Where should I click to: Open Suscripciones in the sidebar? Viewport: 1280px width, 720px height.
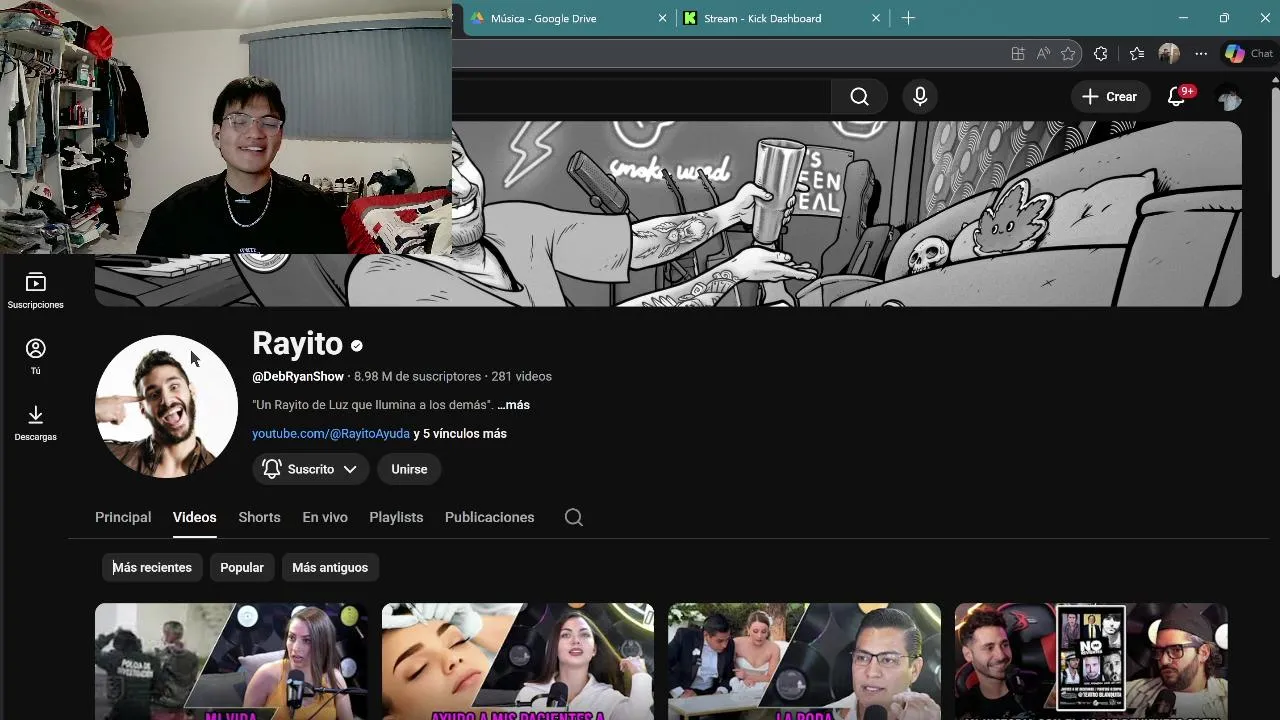point(35,290)
